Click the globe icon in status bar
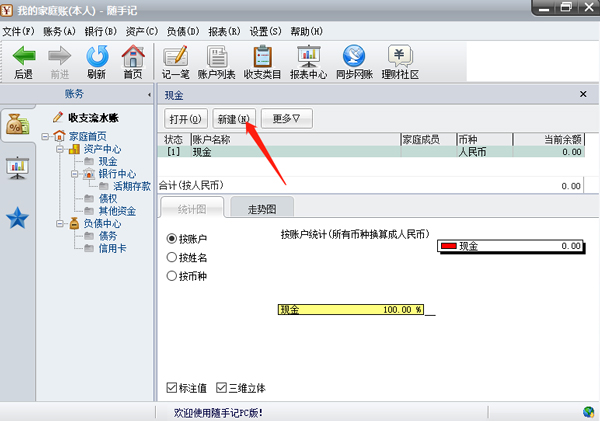 pos(589,412)
